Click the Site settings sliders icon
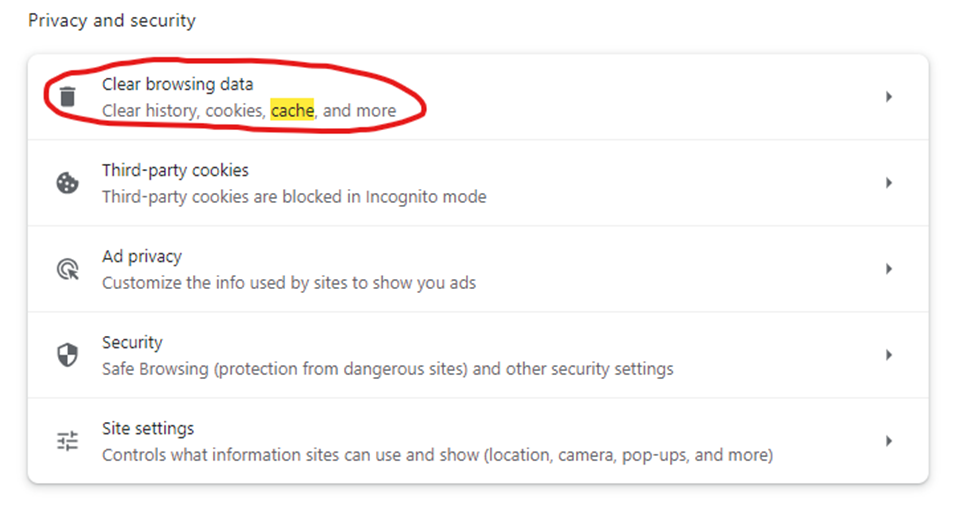 67,441
